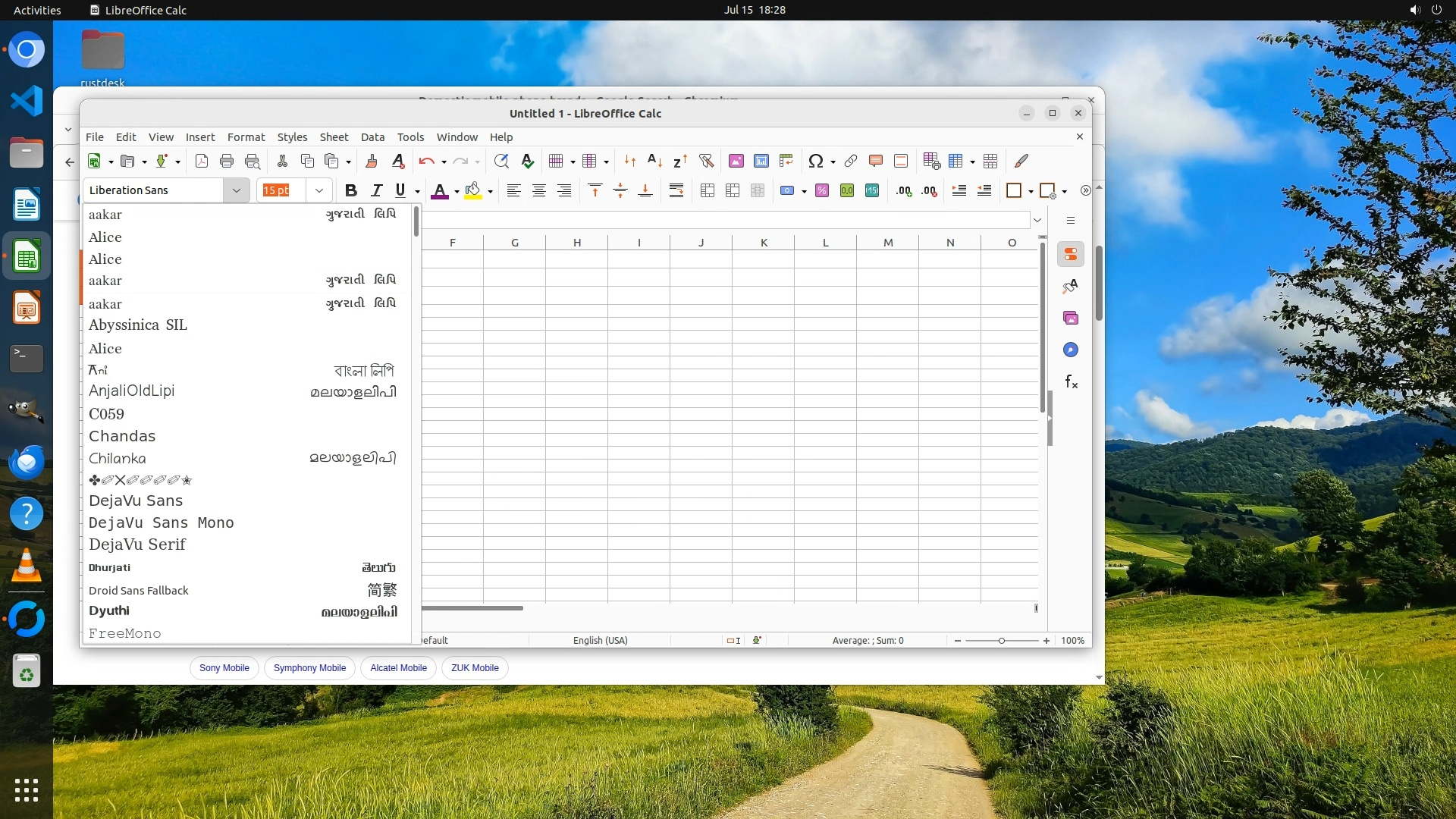Open the Format menu

[x=246, y=137]
